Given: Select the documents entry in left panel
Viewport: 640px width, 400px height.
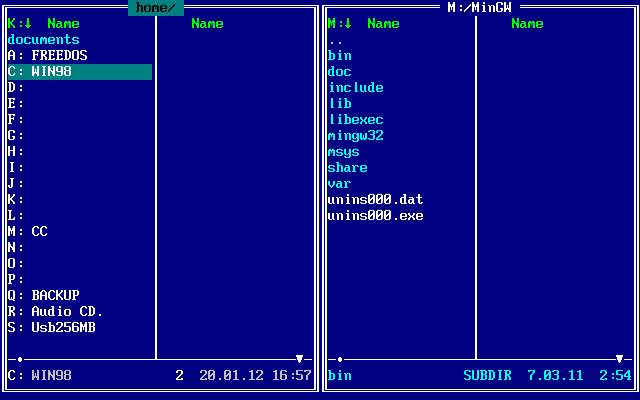Looking at the screenshot, I should click(x=43, y=40).
